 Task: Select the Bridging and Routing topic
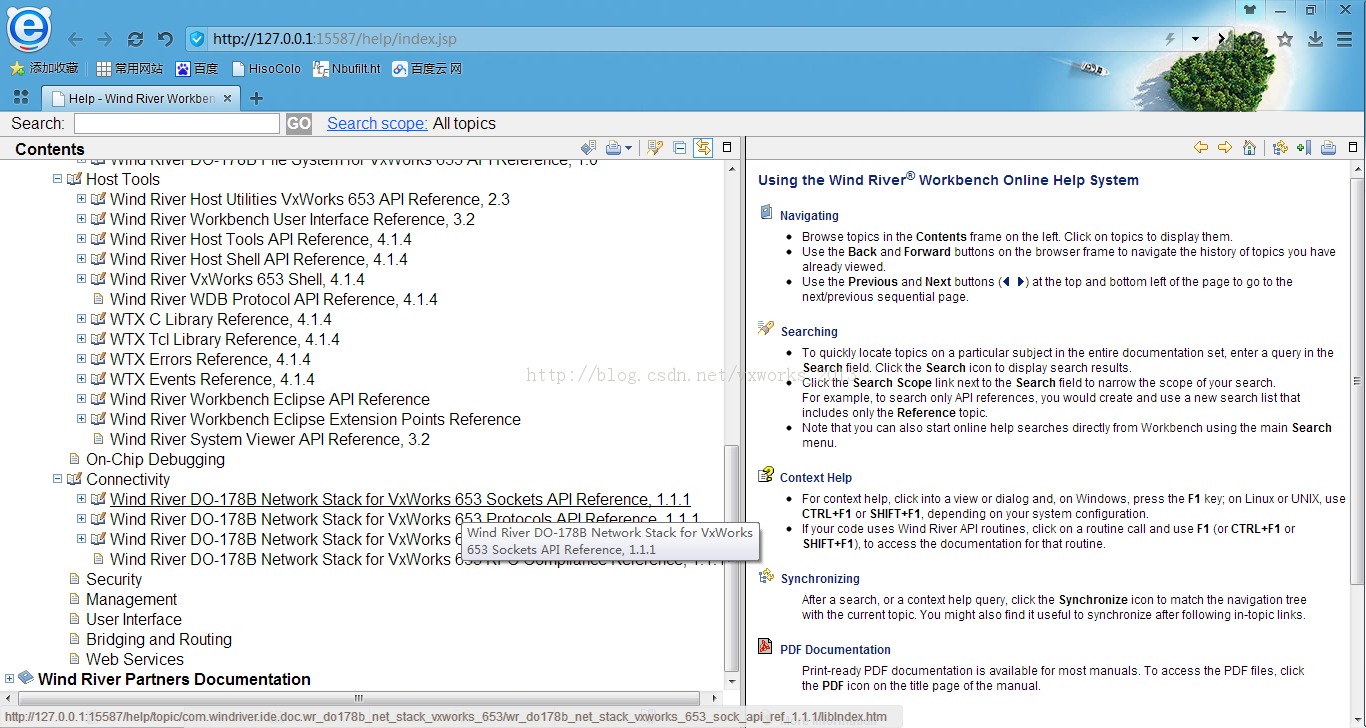tap(159, 639)
